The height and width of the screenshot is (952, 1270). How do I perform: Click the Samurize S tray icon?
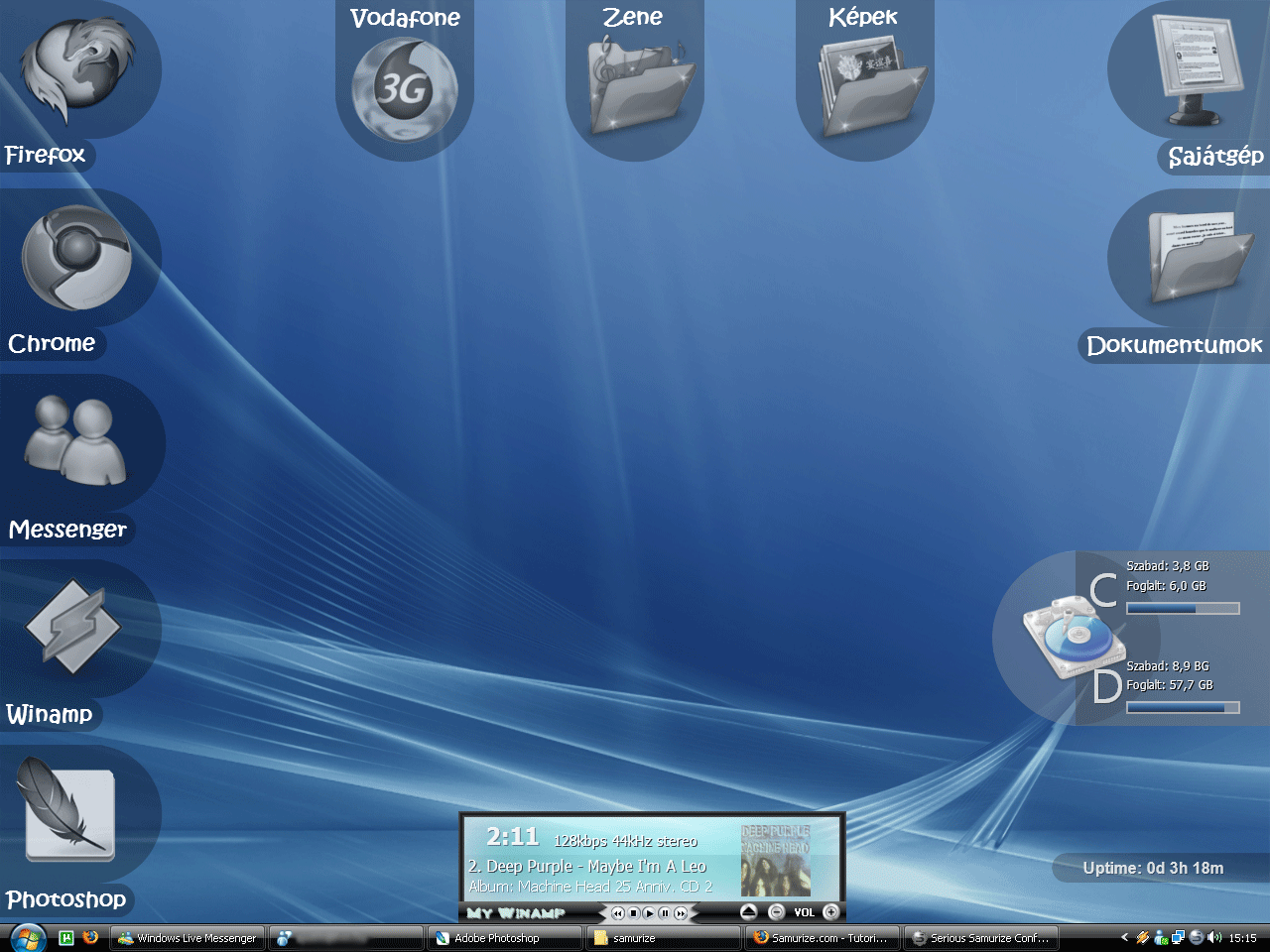point(1196,938)
